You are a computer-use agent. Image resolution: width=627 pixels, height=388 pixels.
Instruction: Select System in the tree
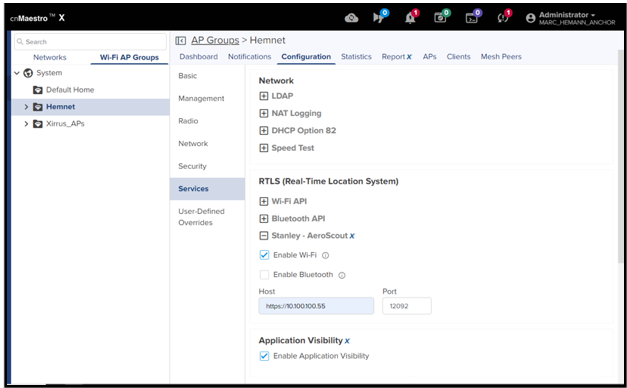coord(49,73)
